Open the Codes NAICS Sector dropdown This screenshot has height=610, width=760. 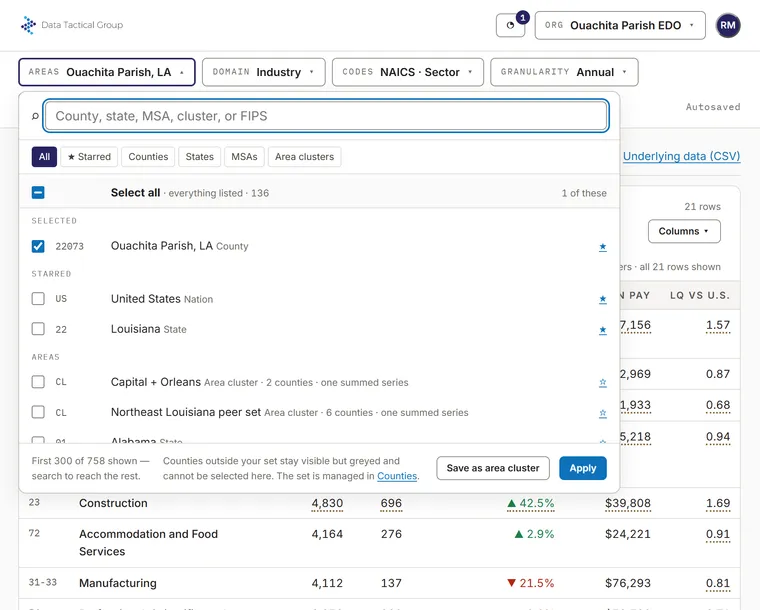[407, 72]
